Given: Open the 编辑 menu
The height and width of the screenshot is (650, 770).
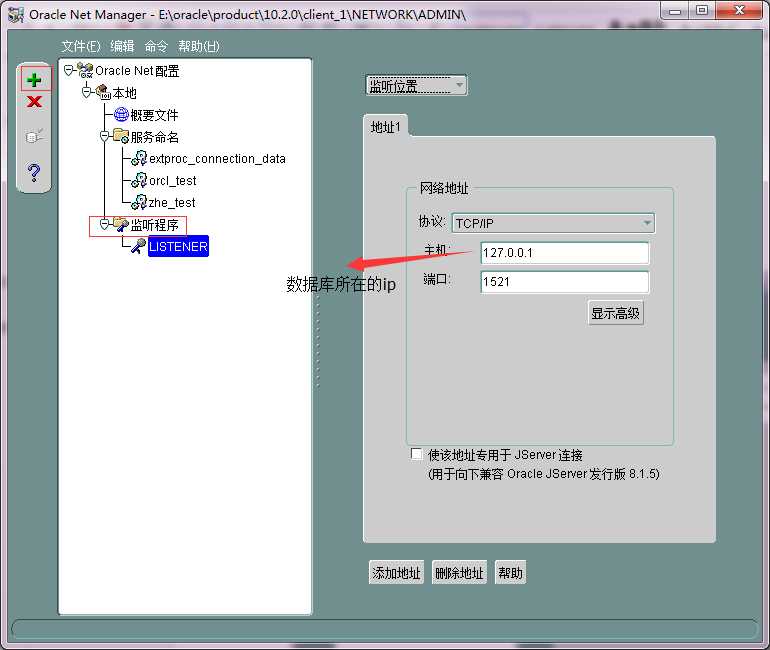Looking at the screenshot, I should click(x=122, y=46).
